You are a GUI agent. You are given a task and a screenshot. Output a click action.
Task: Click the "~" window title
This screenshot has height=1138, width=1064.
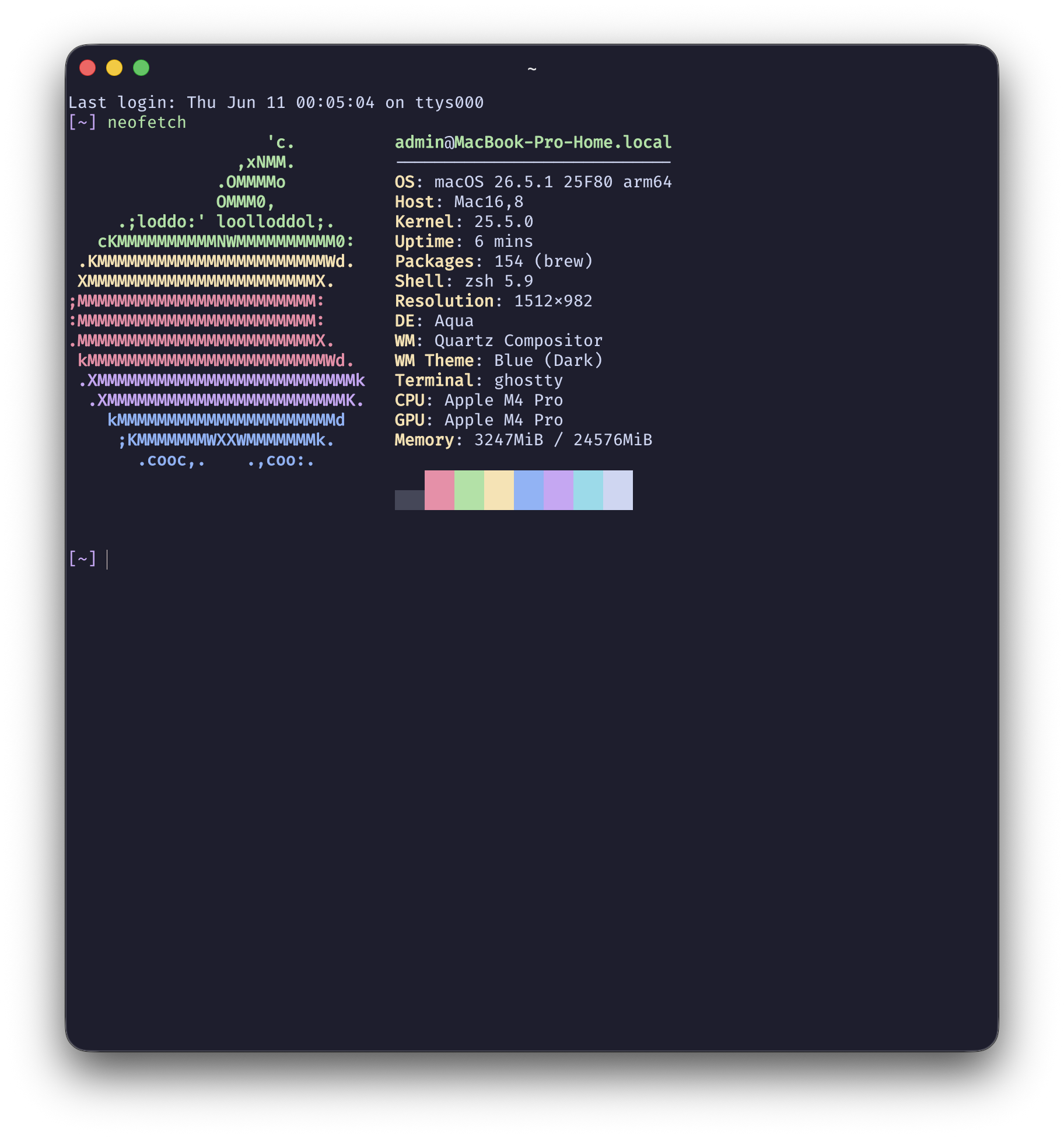coord(532,69)
